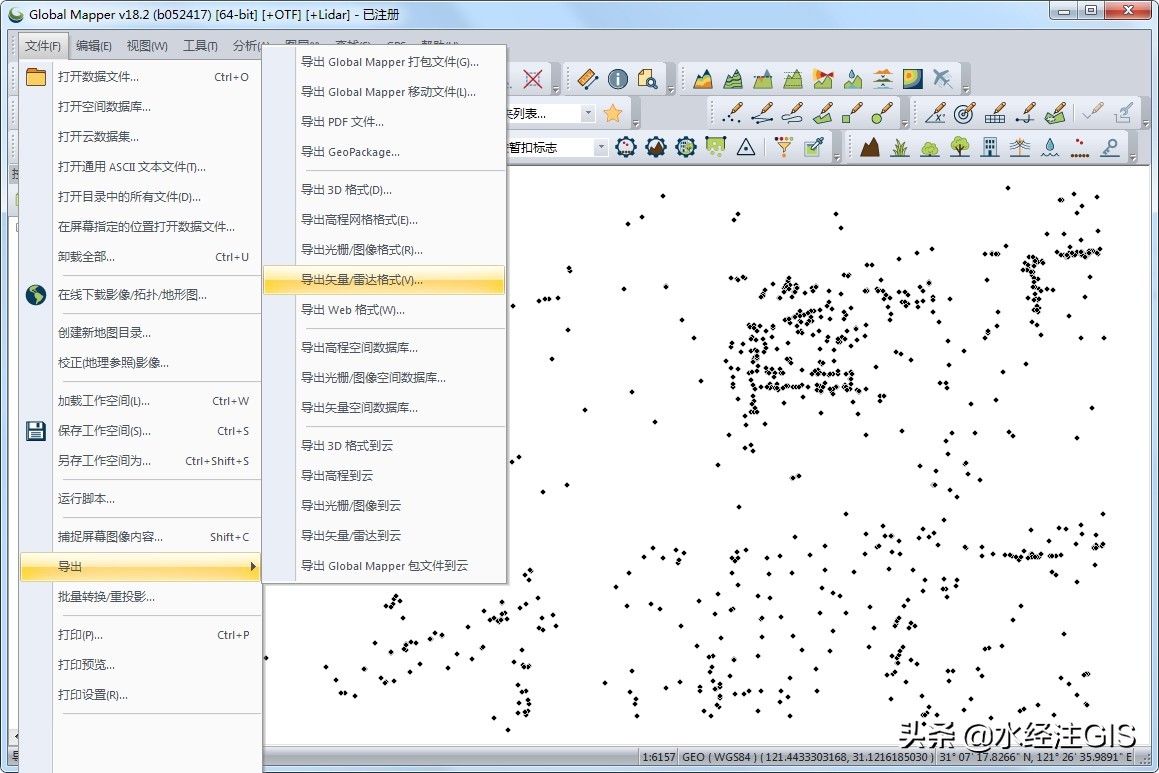Click the target range ring tool icon

coord(964,113)
